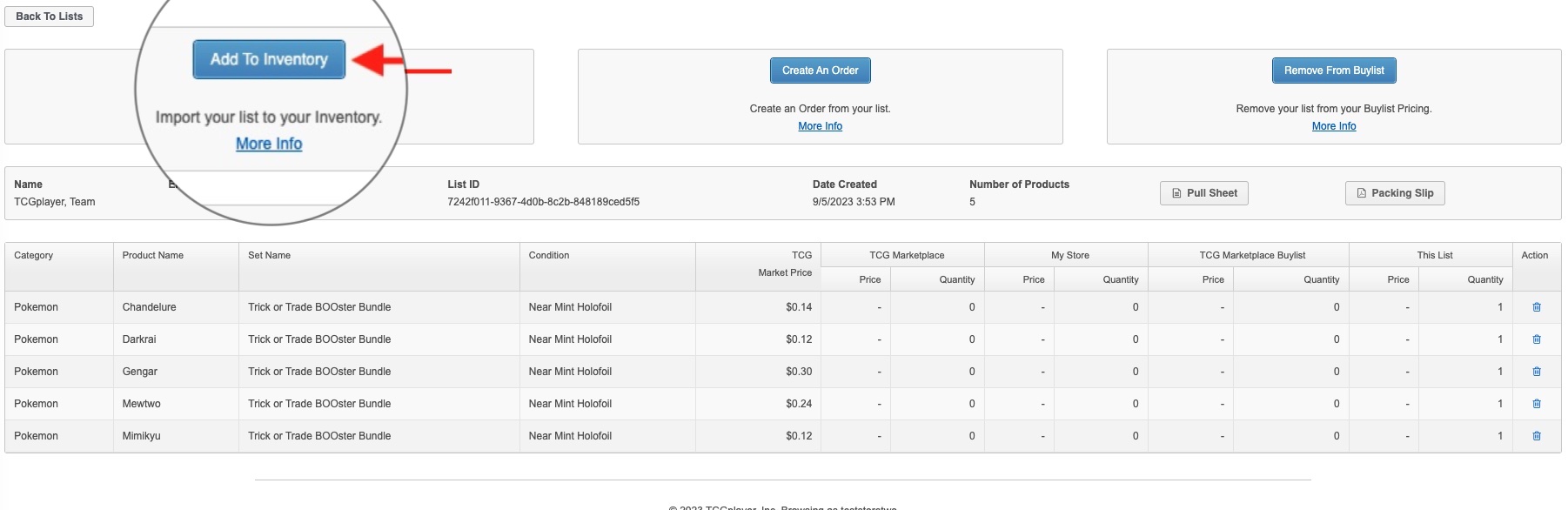
Task: Delete the Darkrai row with trash icon
Action: pos(1537,339)
